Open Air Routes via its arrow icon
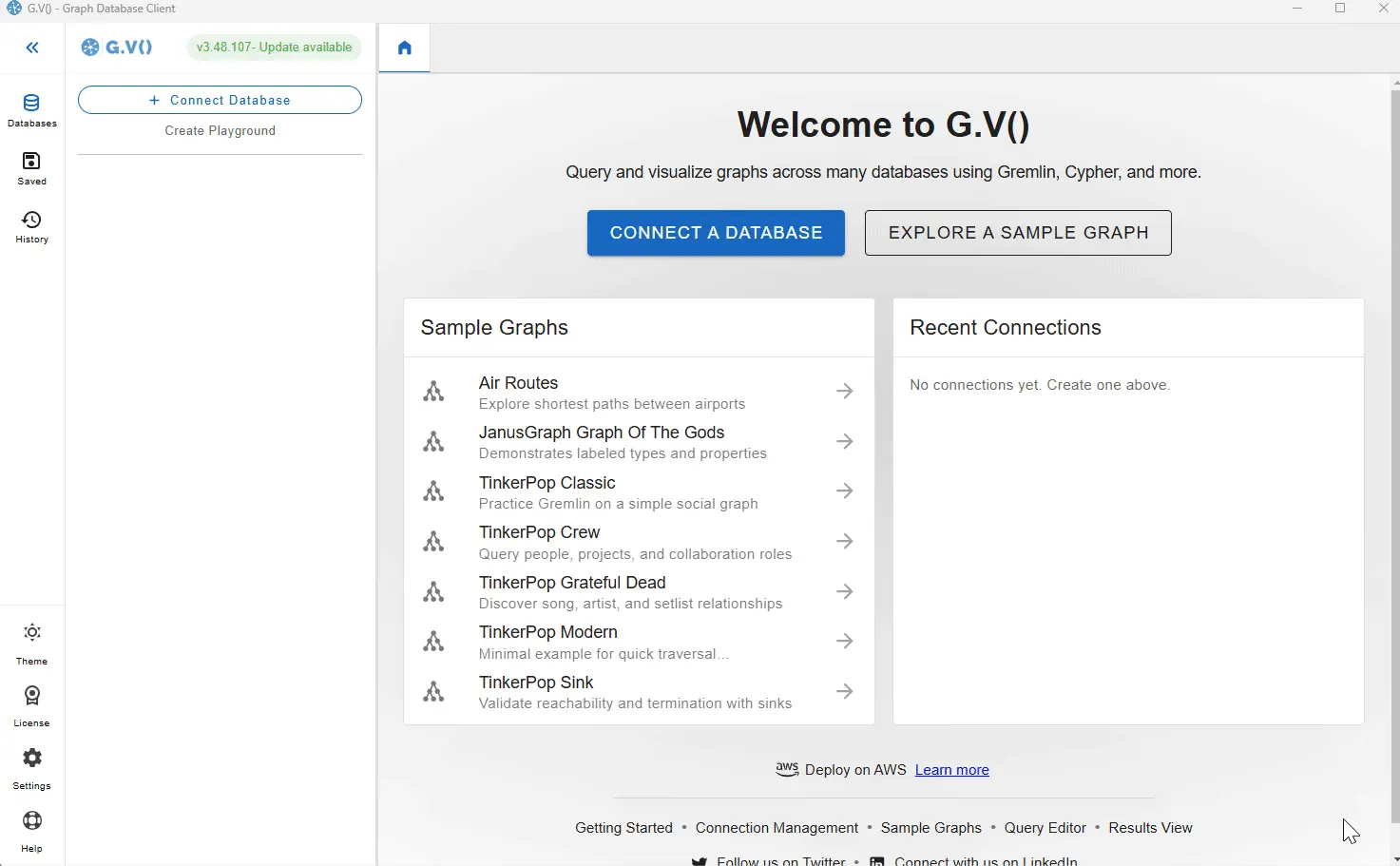This screenshot has height=866, width=1400. coord(844,391)
